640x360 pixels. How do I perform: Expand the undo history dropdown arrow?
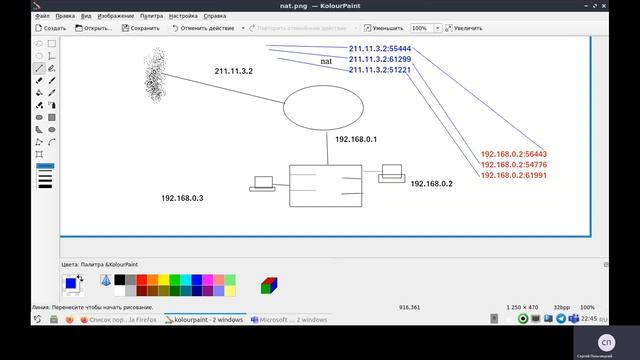[x=243, y=28]
